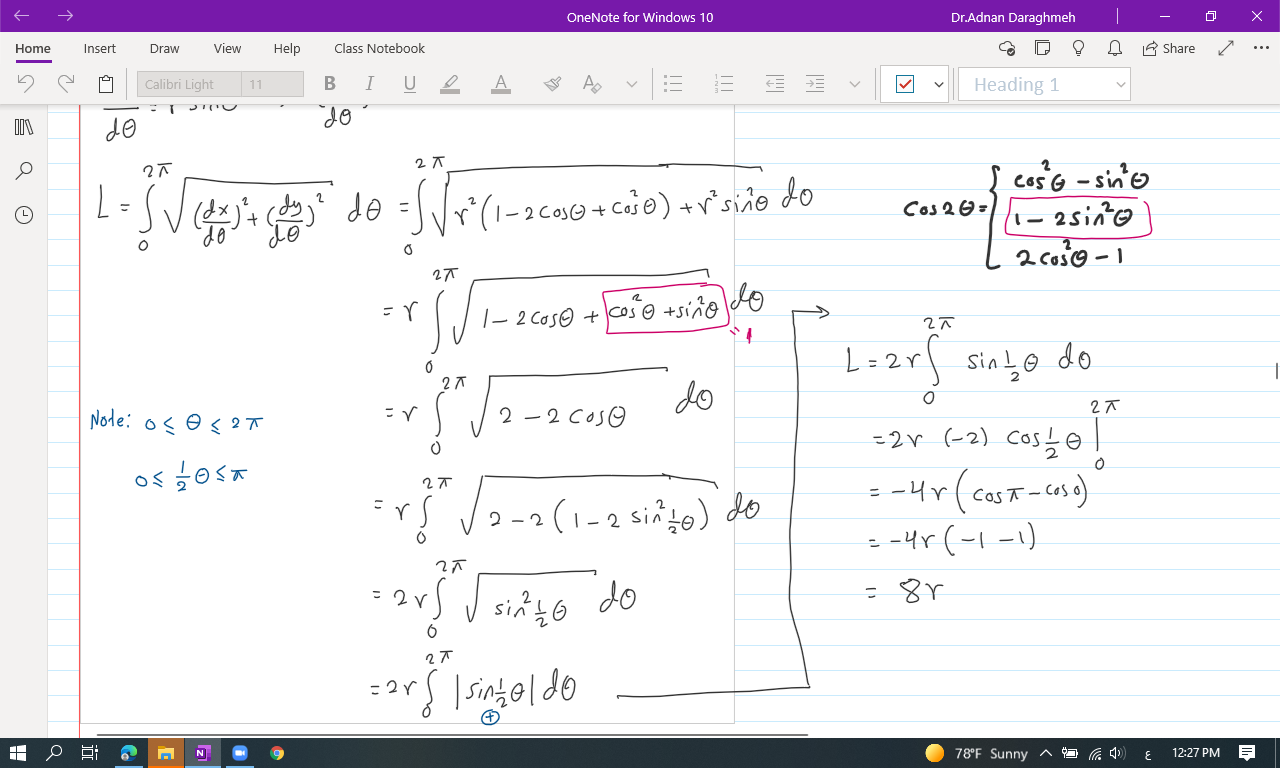The height and width of the screenshot is (768, 1280).
Task: Open the View tab
Action: (x=227, y=48)
